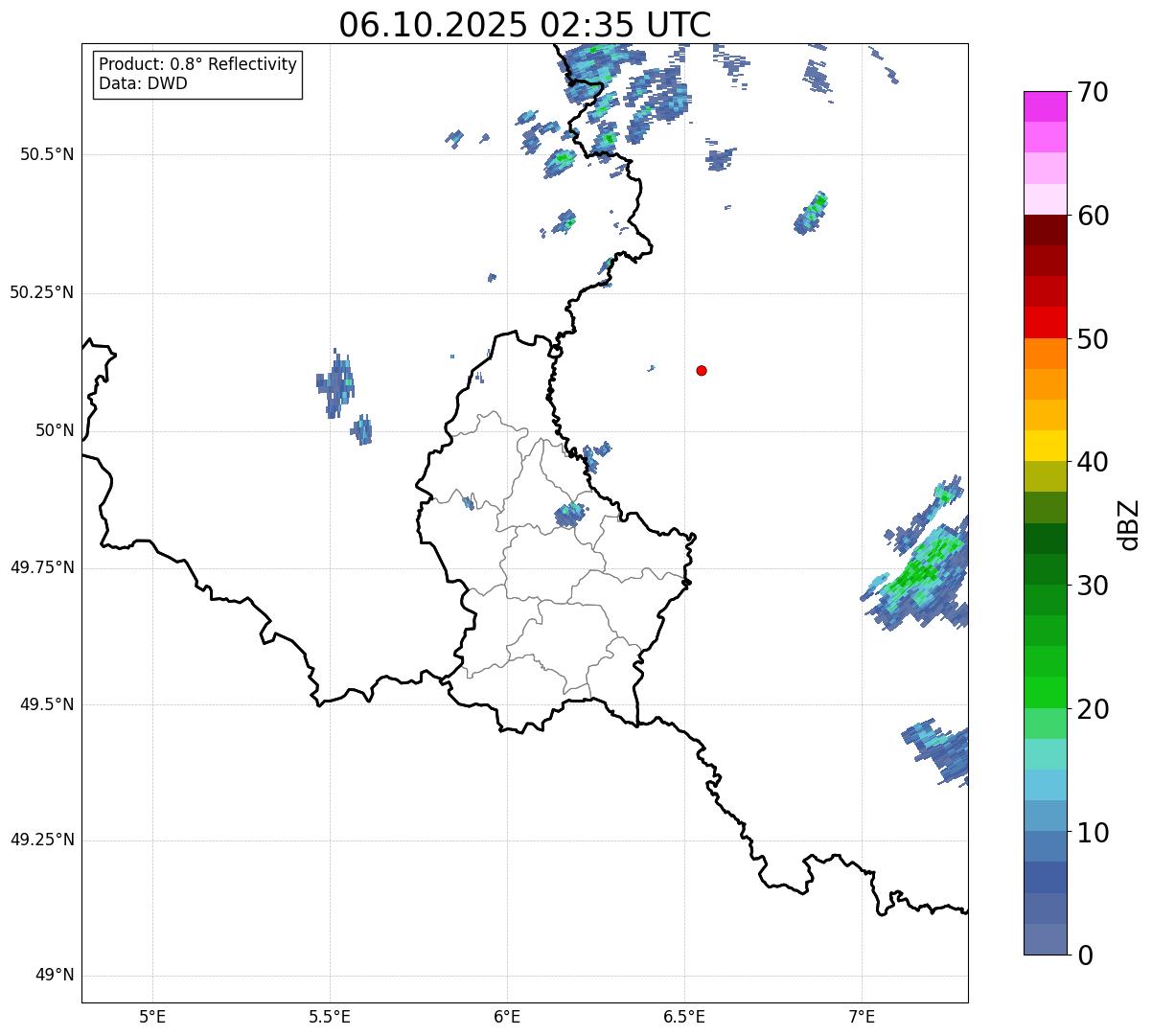This screenshot has height=1036, width=1152.
Task: Click the title '06.10.2025 02:35 UTC'
Action: pos(525,25)
